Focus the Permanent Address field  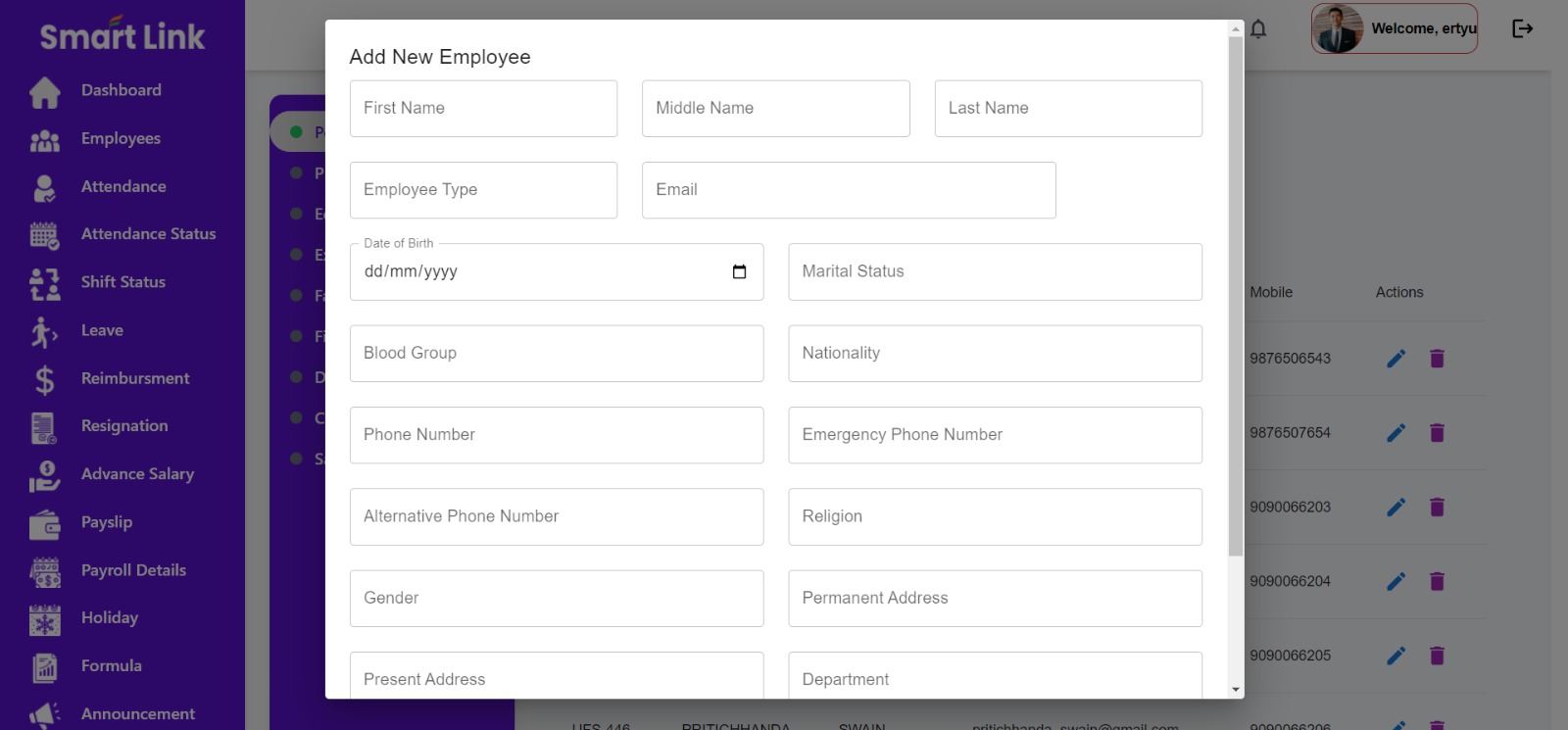tap(995, 599)
